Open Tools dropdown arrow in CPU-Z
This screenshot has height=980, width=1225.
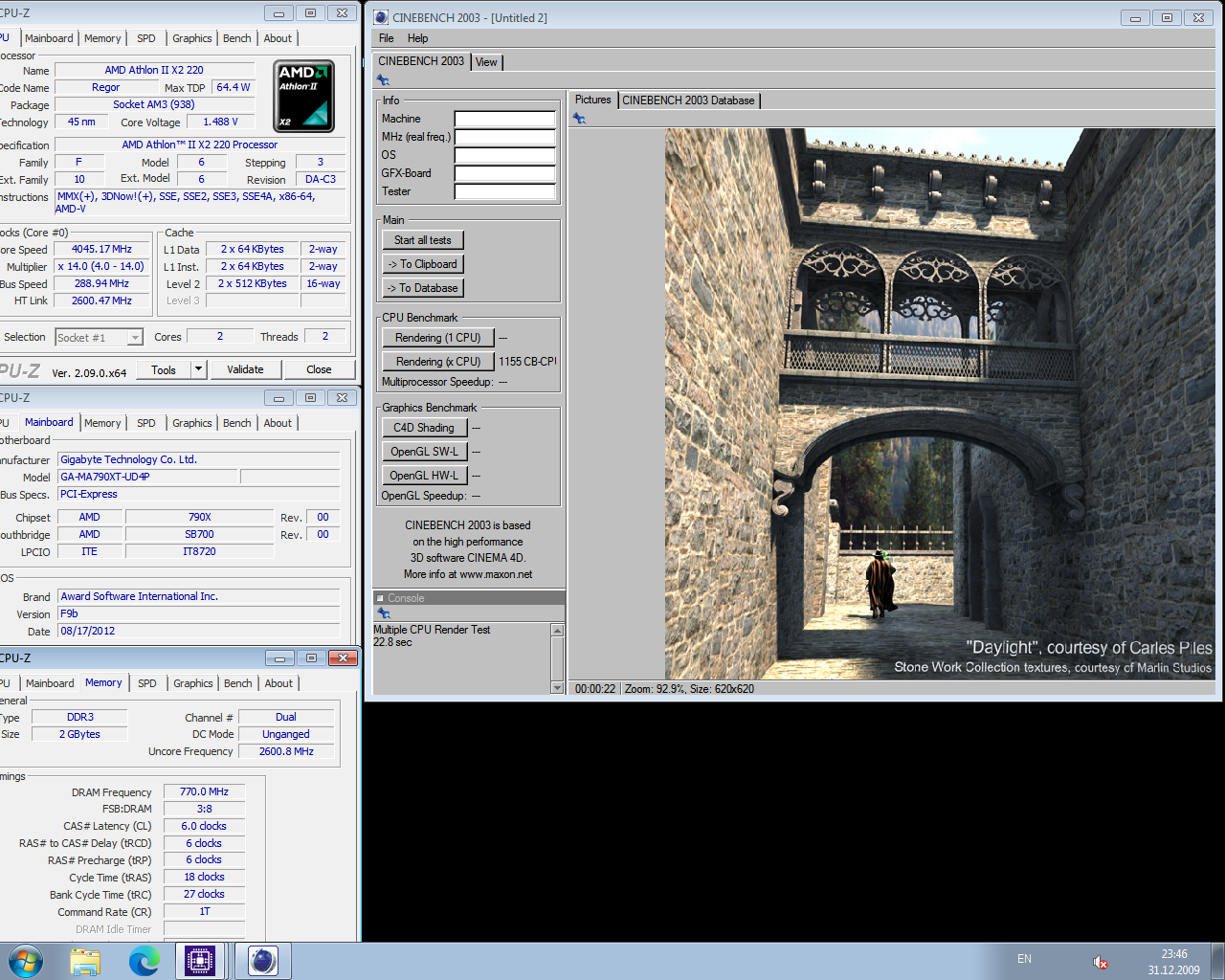198,369
